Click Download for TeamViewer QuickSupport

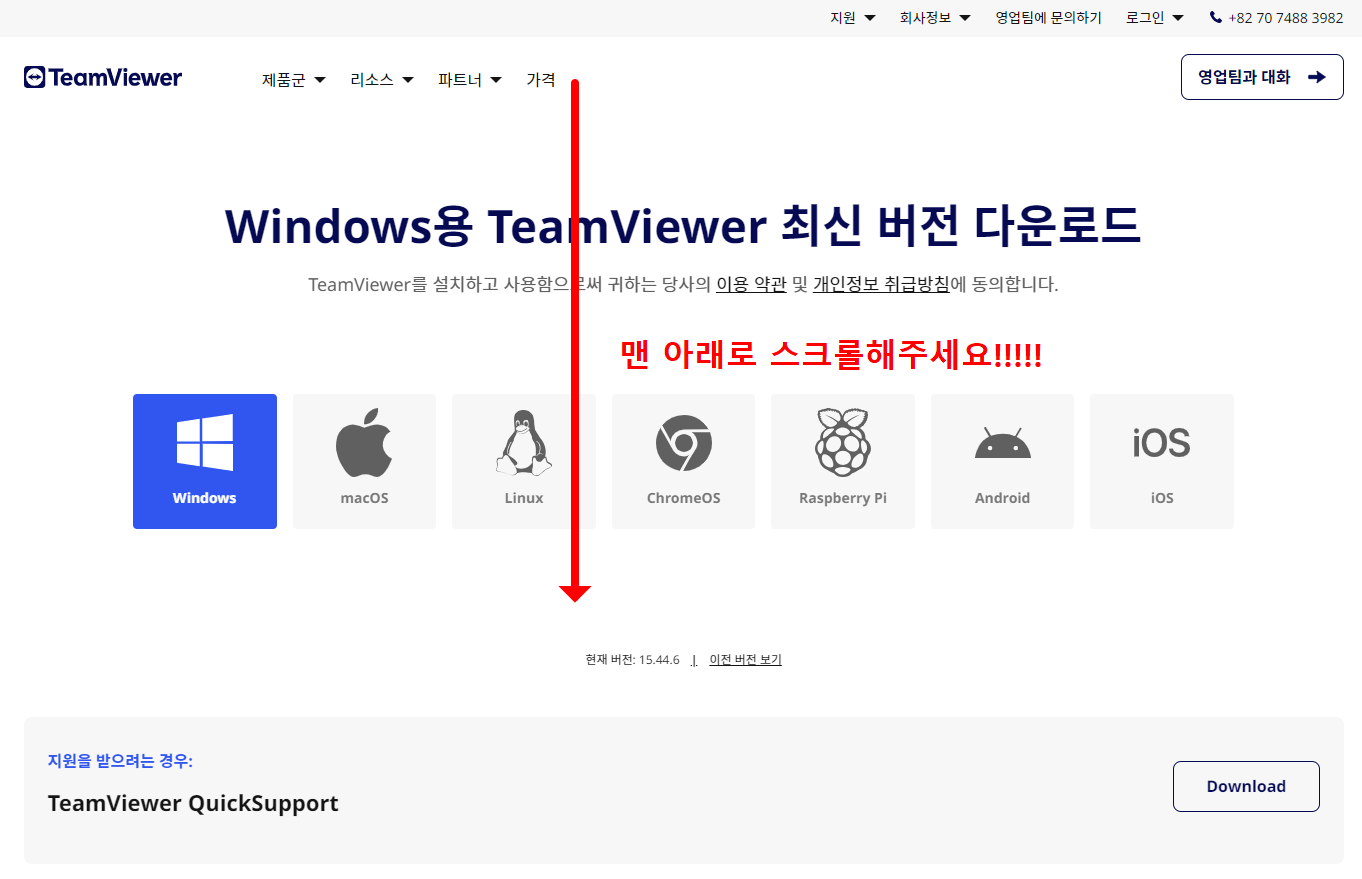pos(1246,786)
